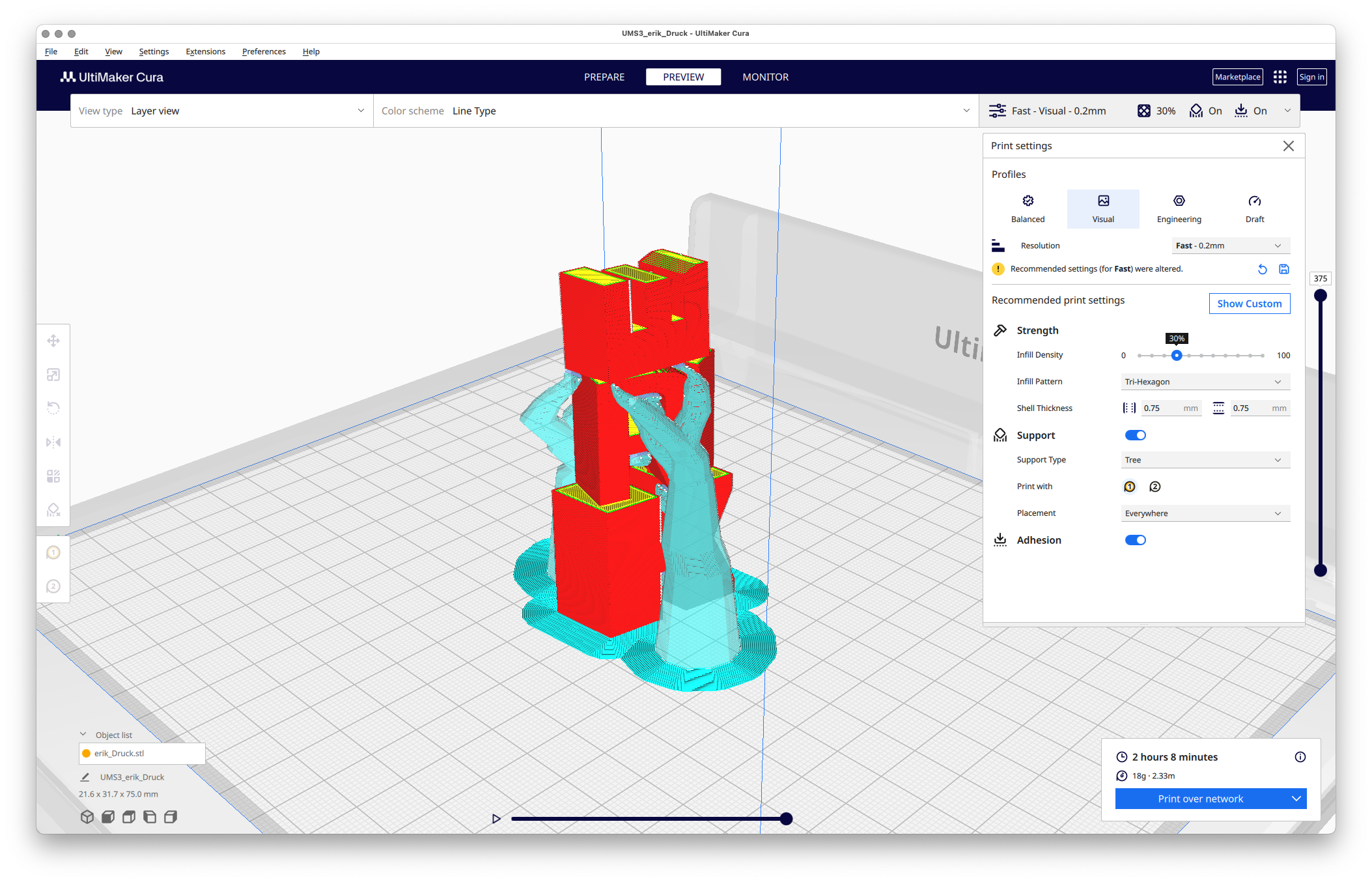Select erik_Druck.stl in object list
The height and width of the screenshot is (882, 1372).
(x=142, y=753)
